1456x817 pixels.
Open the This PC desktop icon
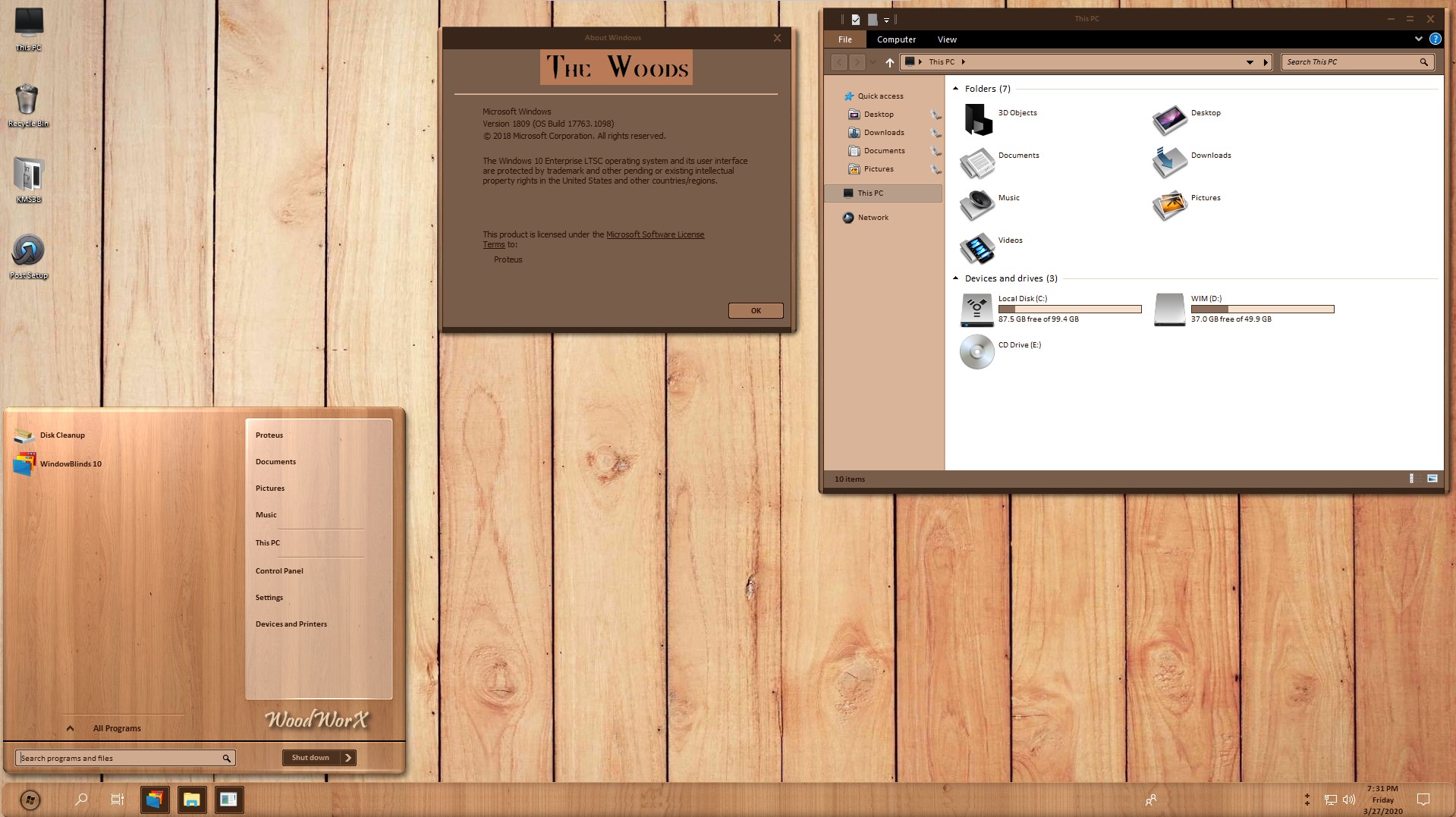point(29,29)
